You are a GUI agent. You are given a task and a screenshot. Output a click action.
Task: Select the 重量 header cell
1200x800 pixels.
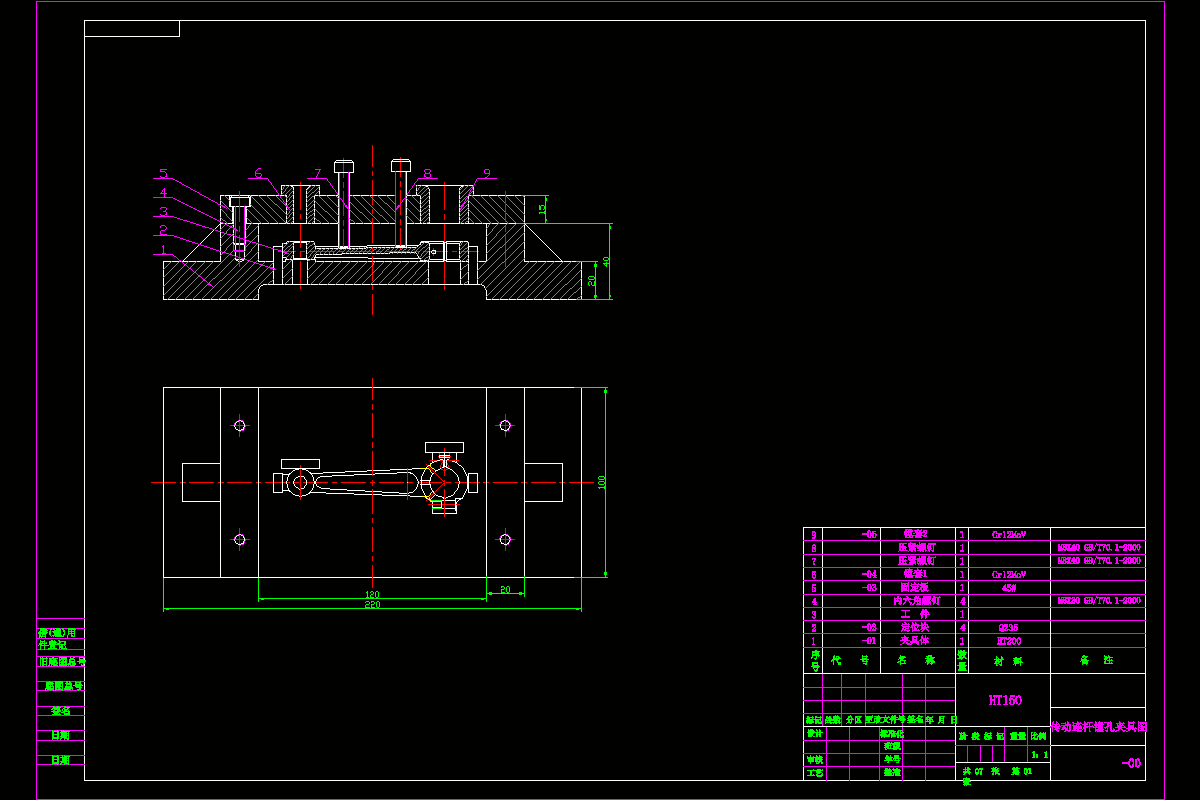pyautogui.click(x=1018, y=735)
